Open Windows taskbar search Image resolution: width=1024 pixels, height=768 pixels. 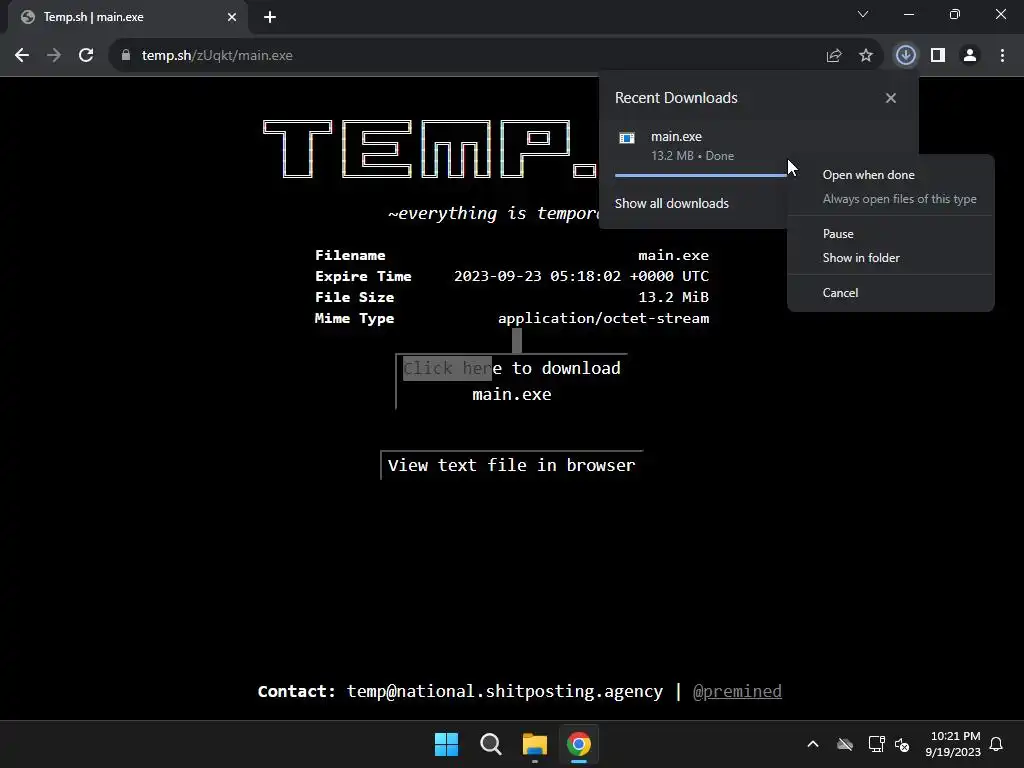(490, 744)
